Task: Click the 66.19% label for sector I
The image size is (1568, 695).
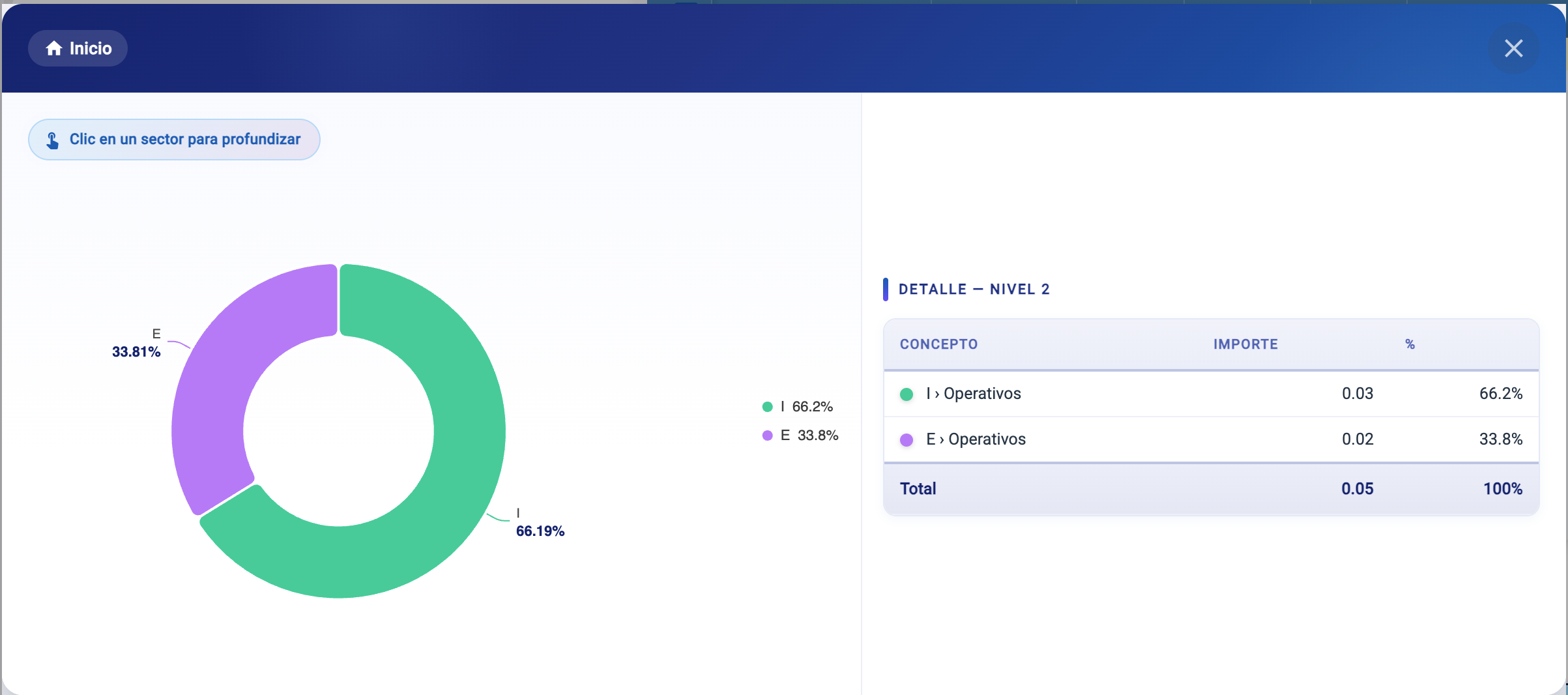Action: click(540, 531)
